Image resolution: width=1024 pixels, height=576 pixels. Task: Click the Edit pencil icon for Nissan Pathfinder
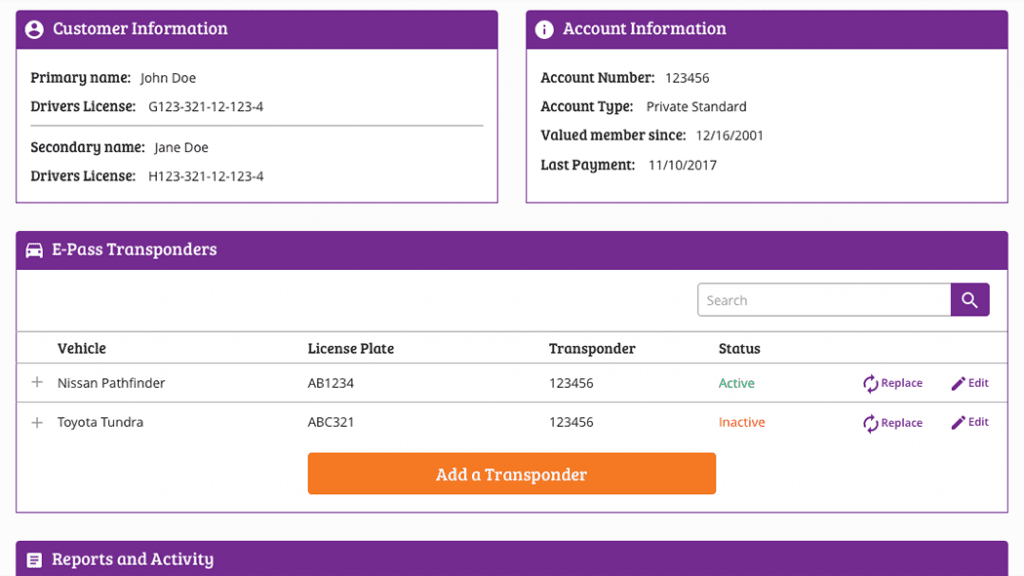956,382
